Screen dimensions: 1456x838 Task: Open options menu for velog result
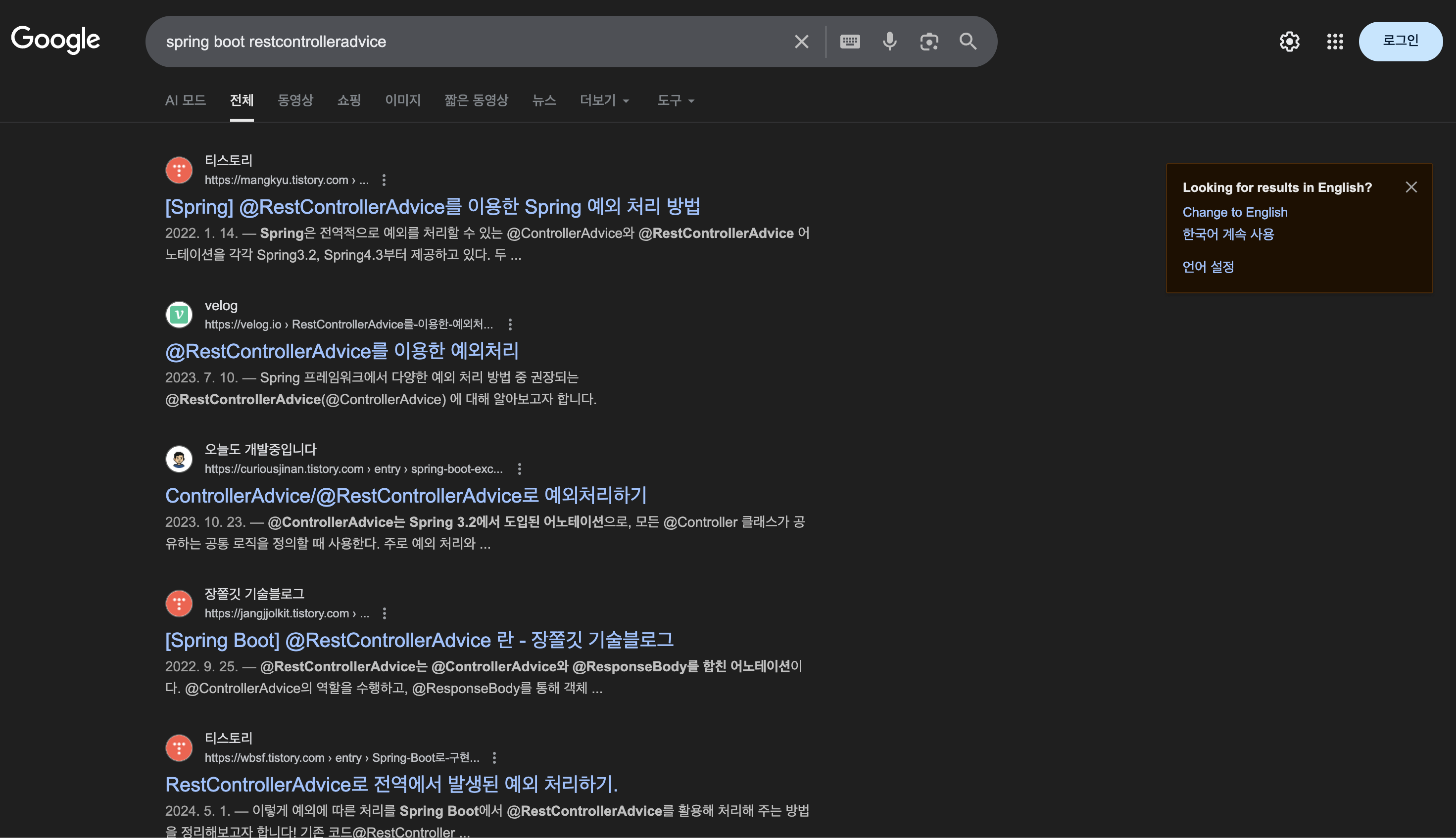510,325
